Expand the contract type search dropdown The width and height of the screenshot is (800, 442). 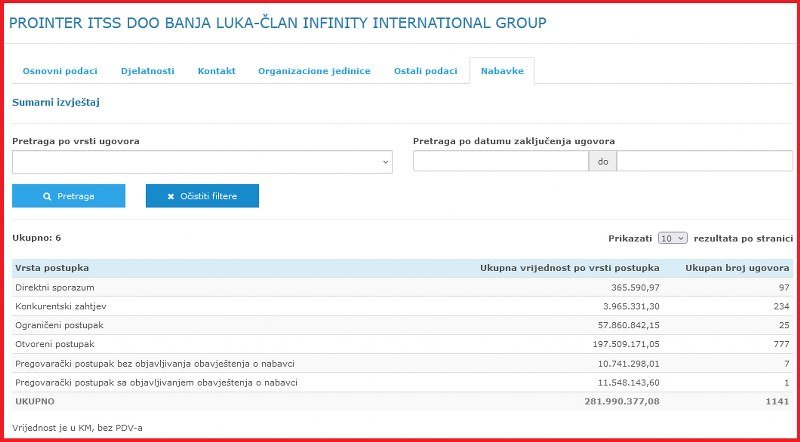(203, 162)
